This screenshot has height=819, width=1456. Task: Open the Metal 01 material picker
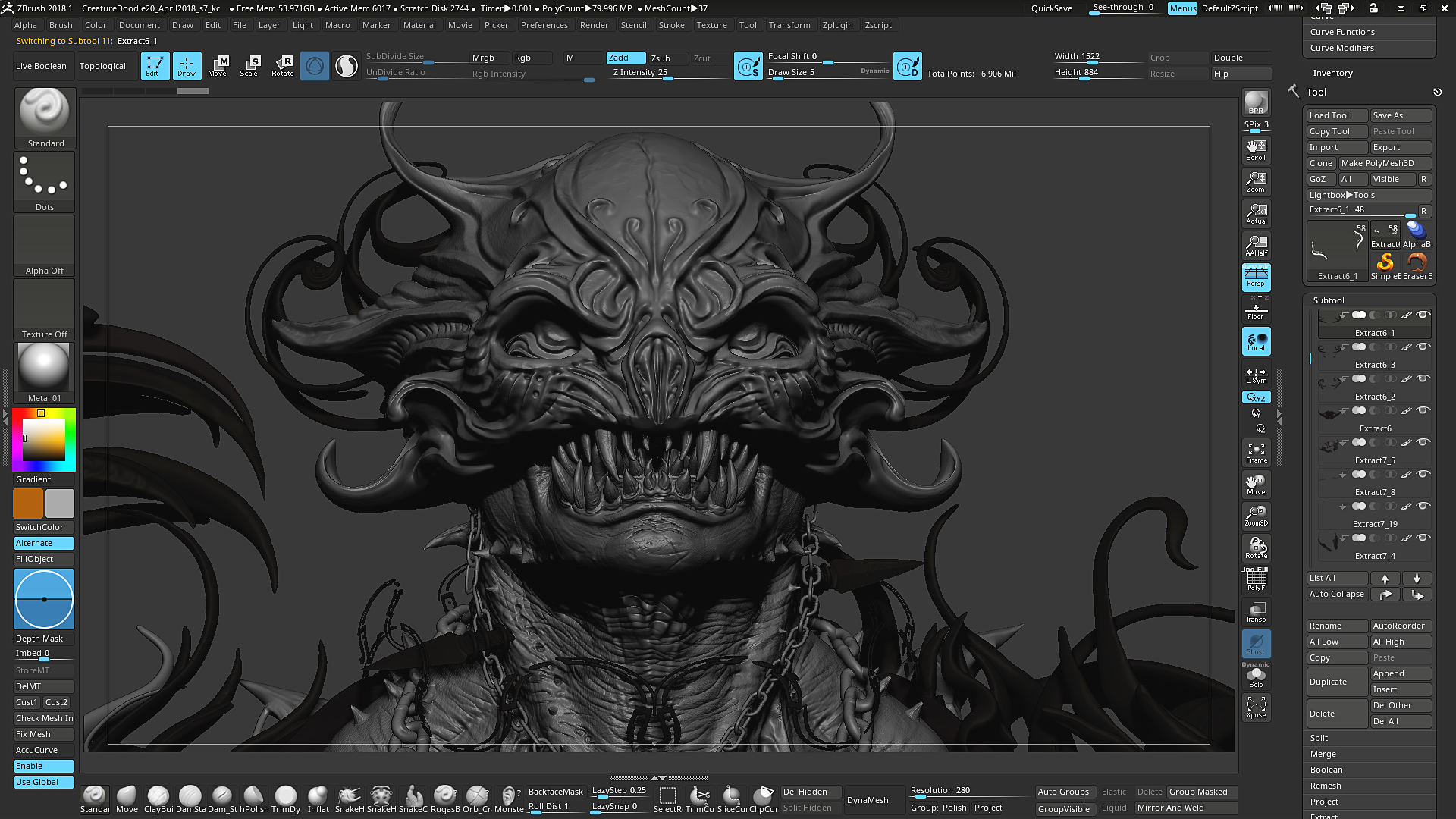click(45, 373)
